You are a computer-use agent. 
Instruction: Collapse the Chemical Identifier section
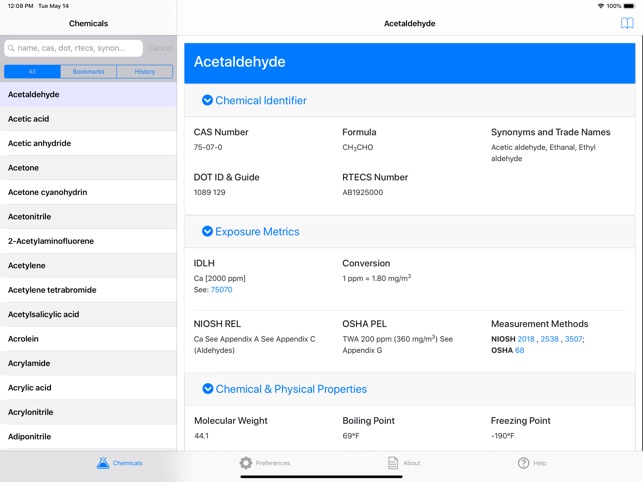click(208, 100)
